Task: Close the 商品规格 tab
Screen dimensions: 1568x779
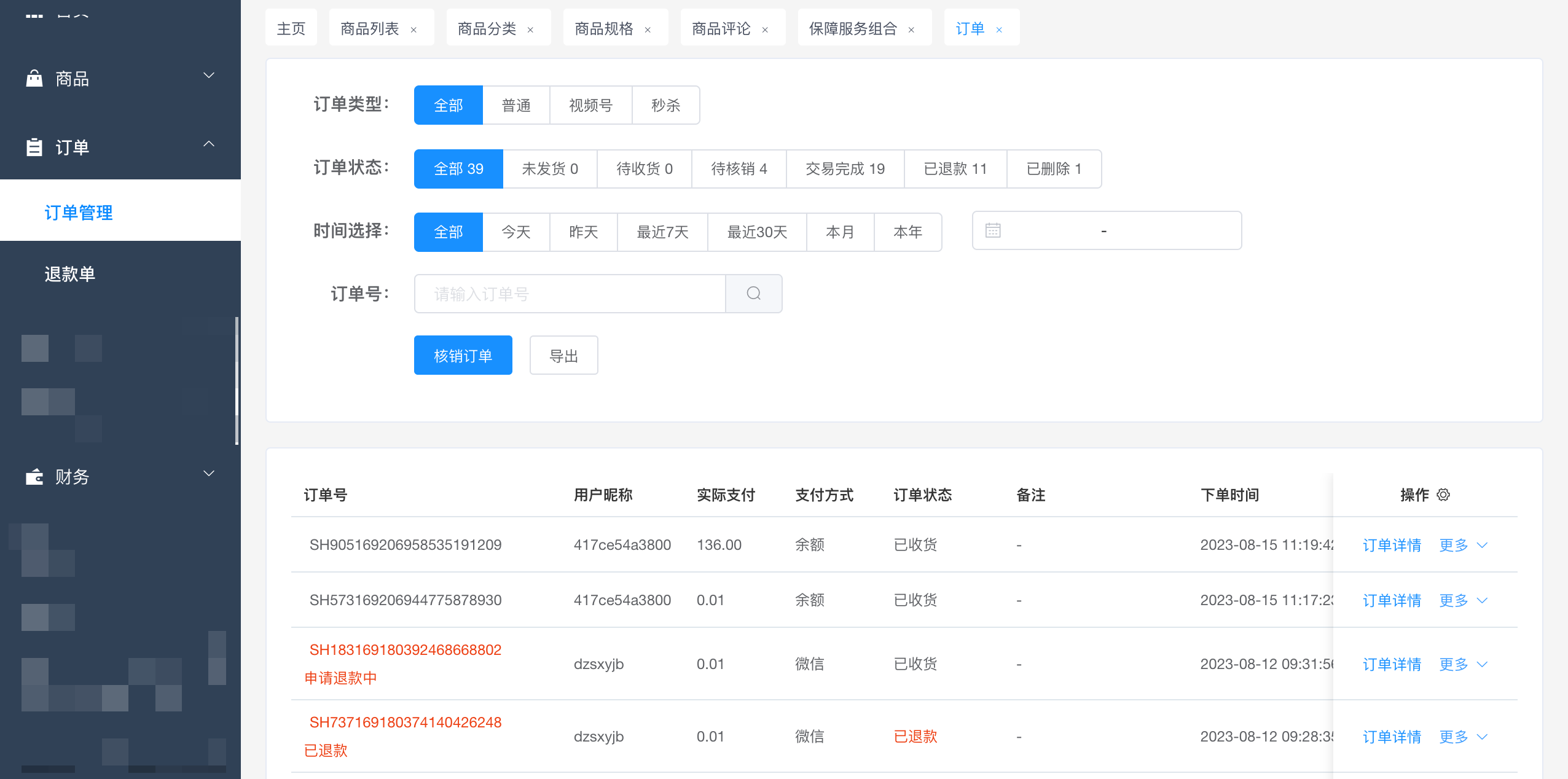Action: [648, 29]
